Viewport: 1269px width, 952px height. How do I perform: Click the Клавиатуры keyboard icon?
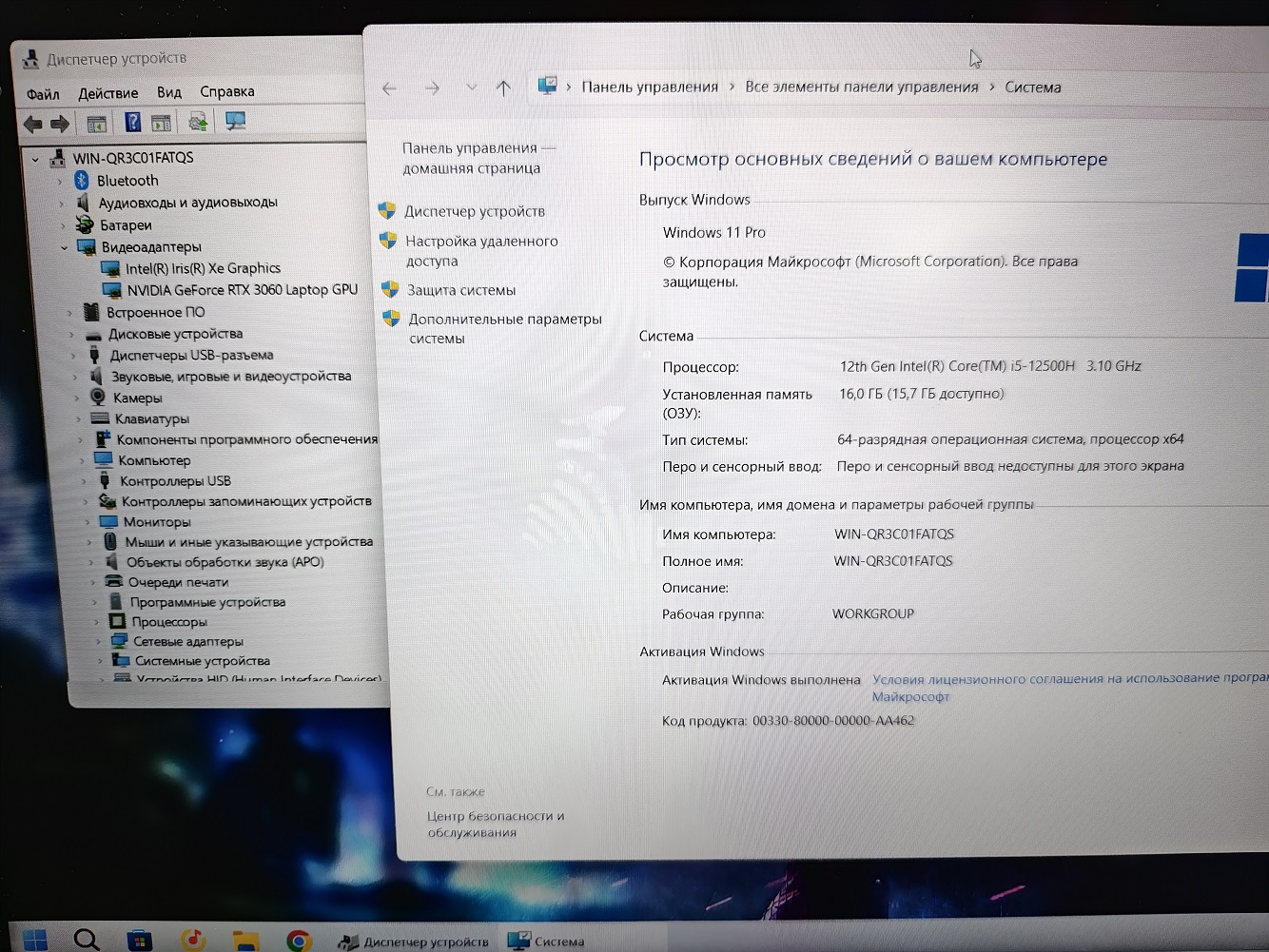pos(100,418)
